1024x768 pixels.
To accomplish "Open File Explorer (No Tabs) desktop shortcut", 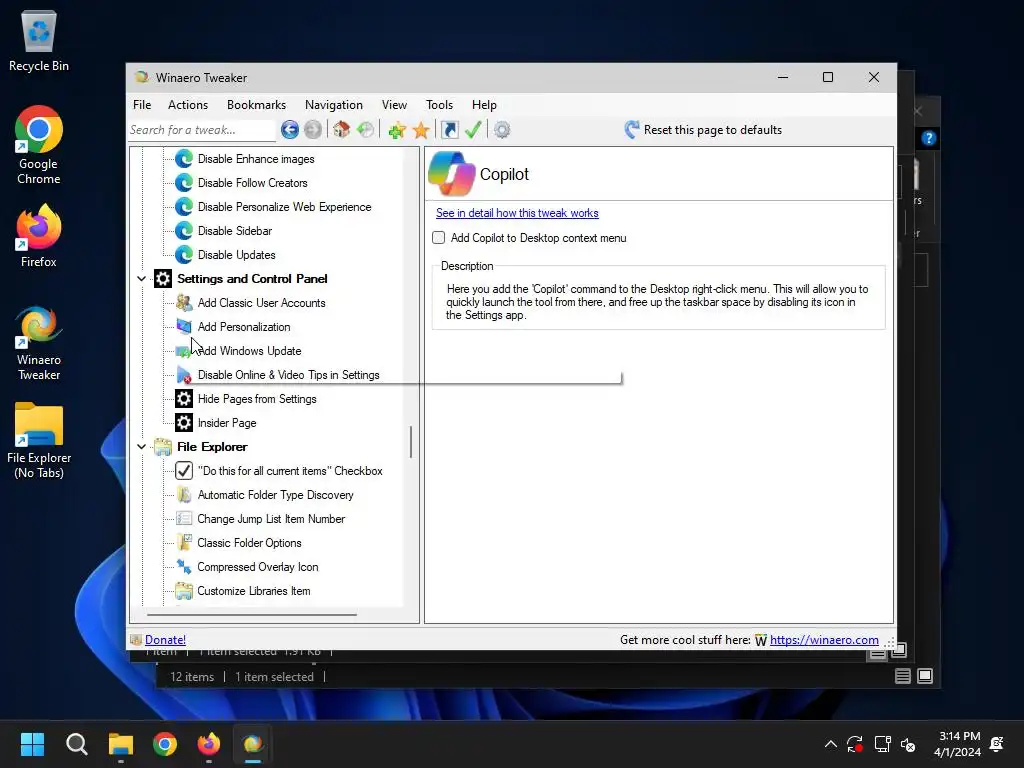I will click(x=39, y=441).
